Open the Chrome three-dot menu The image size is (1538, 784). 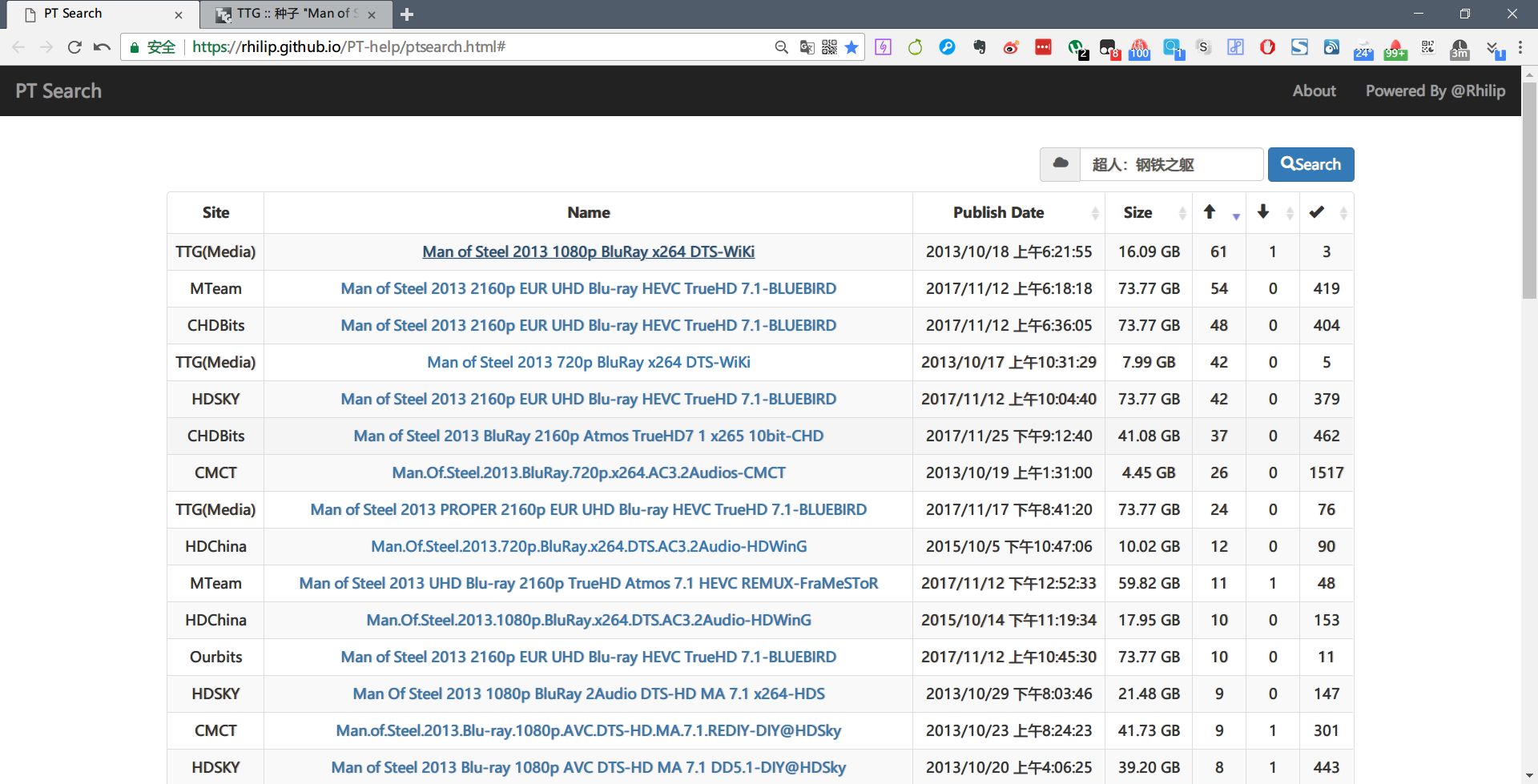[1520, 47]
